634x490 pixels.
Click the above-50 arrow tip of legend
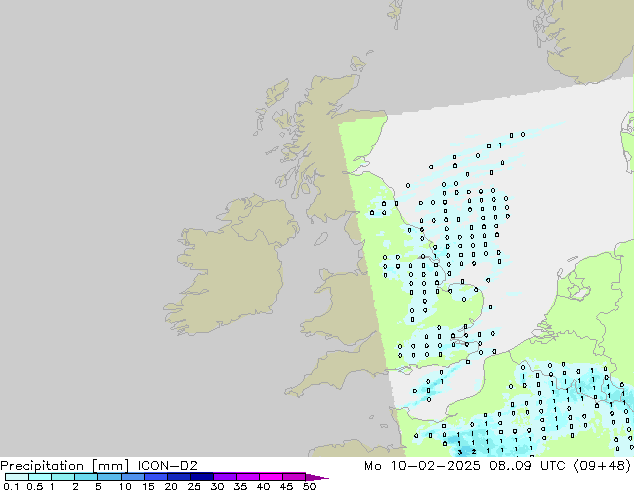[317, 477]
